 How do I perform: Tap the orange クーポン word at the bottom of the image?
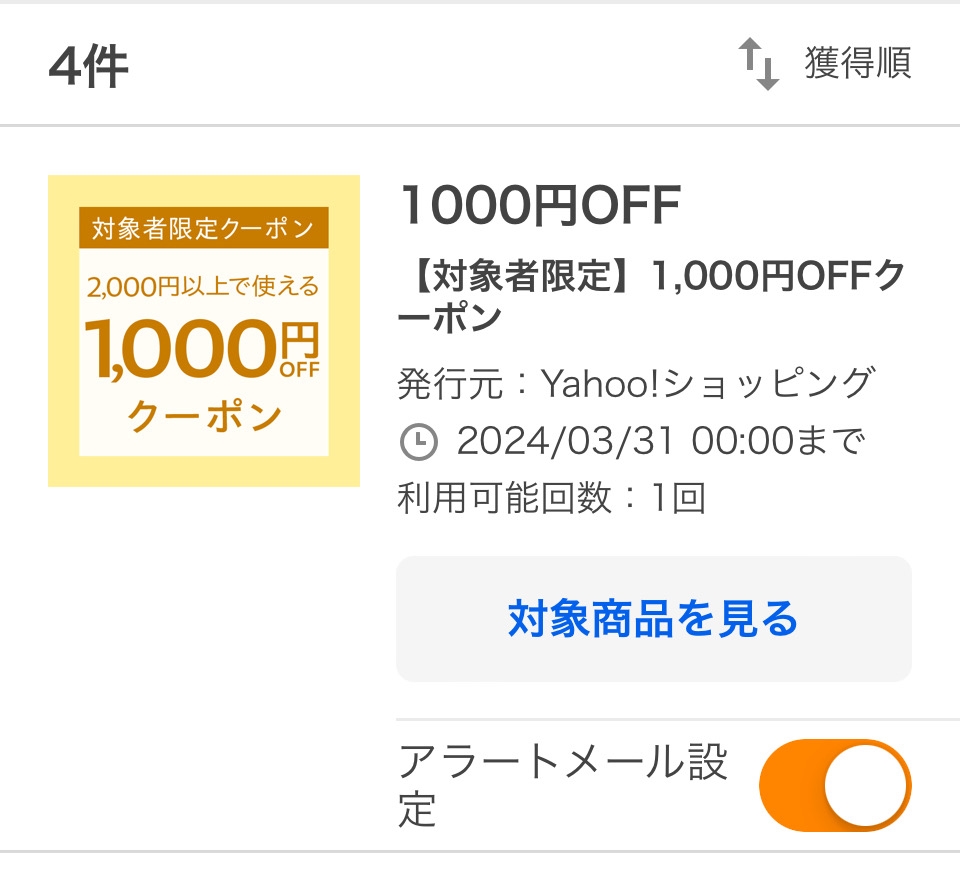pyautogui.click(x=204, y=416)
